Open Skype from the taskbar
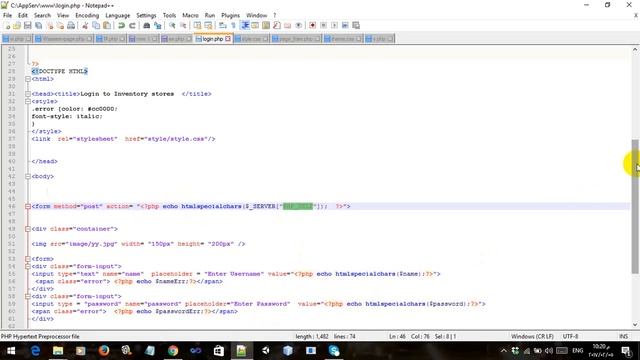This screenshot has width=640, height=360. pyautogui.click(x=334, y=351)
